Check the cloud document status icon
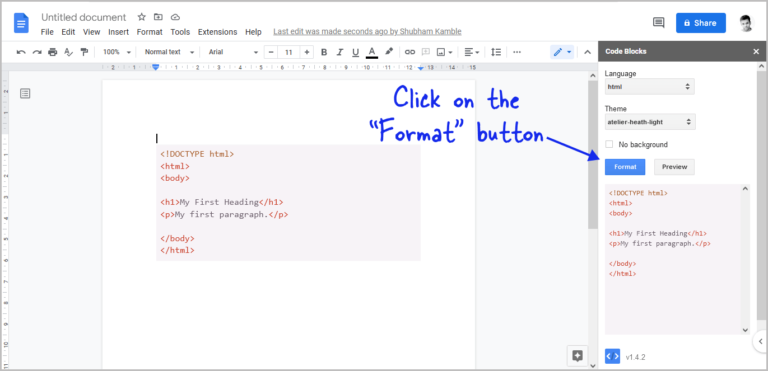The image size is (768, 371). (175, 17)
